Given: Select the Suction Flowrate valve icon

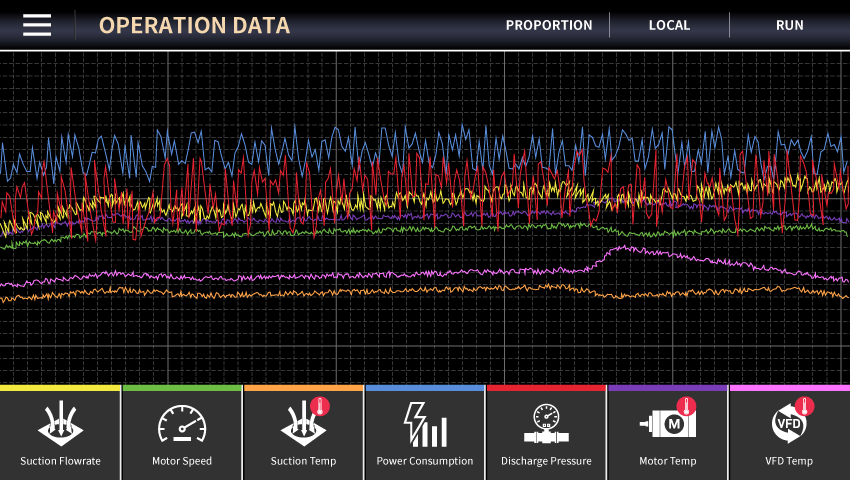Looking at the screenshot, I should (60, 425).
